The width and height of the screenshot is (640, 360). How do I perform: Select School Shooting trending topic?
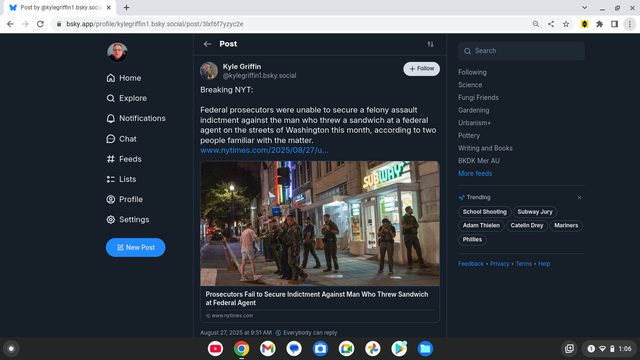484,212
